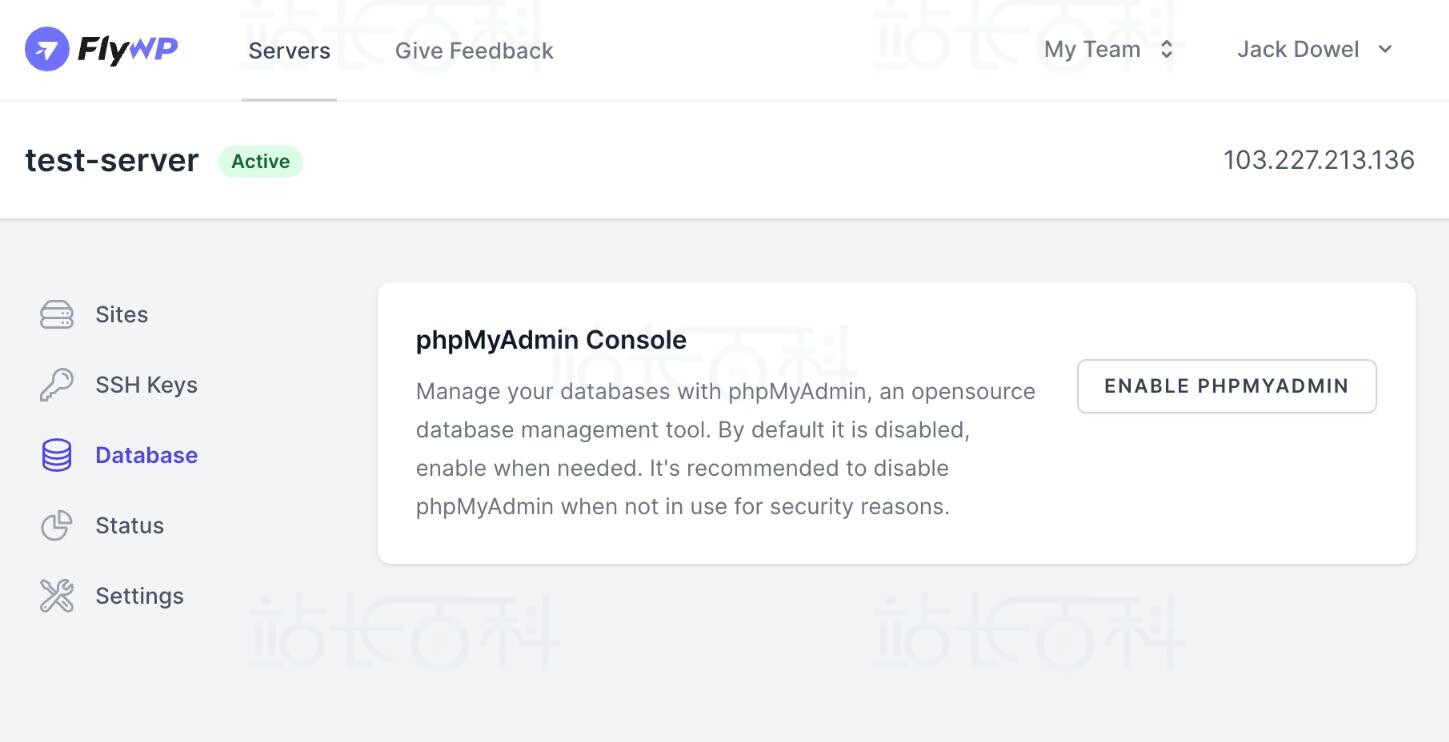The height and width of the screenshot is (742, 1449).
Task: Click the FlyWP logo icon
Action: coord(46,50)
